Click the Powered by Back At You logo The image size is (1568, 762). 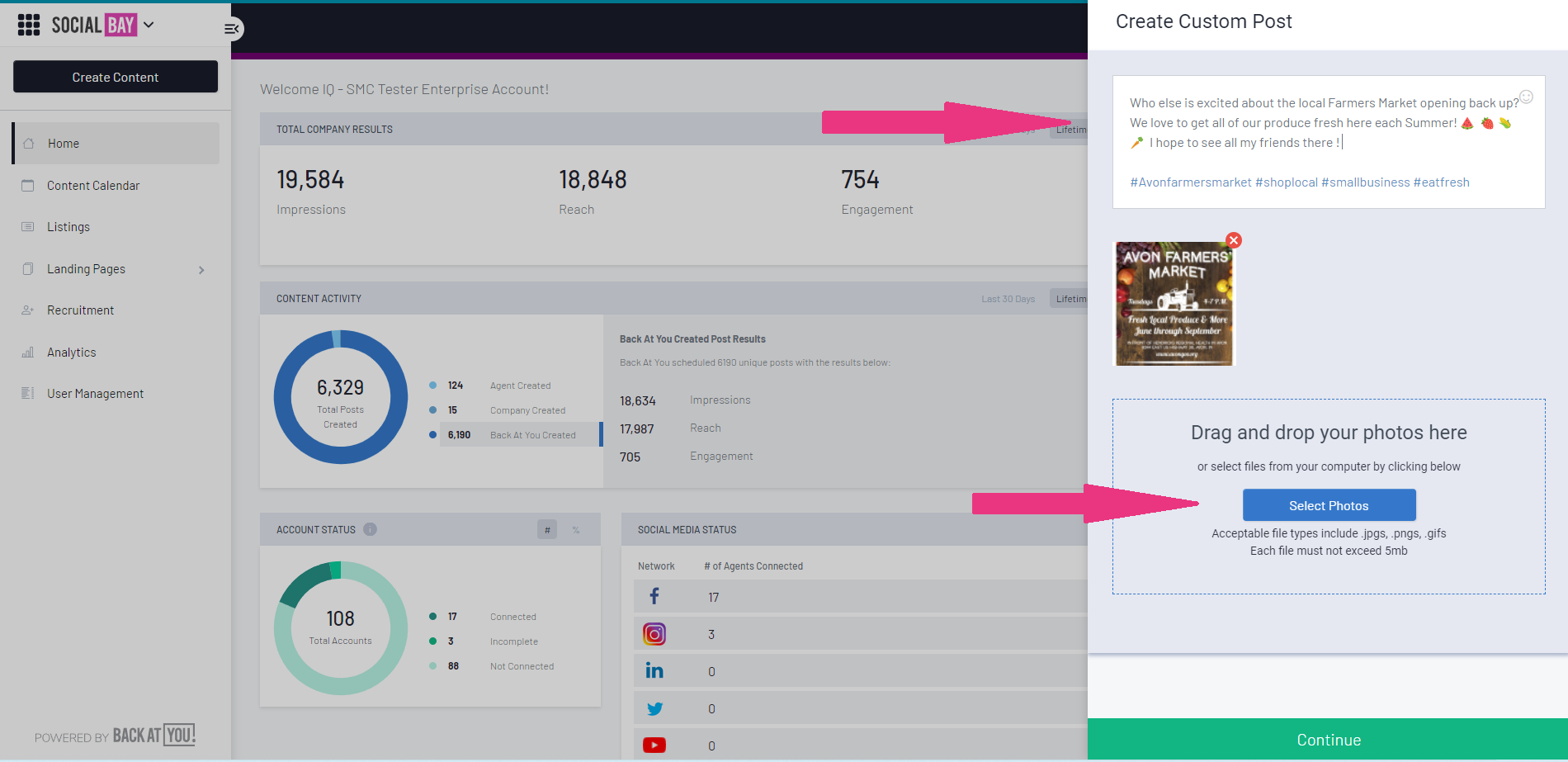click(x=115, y=736)
